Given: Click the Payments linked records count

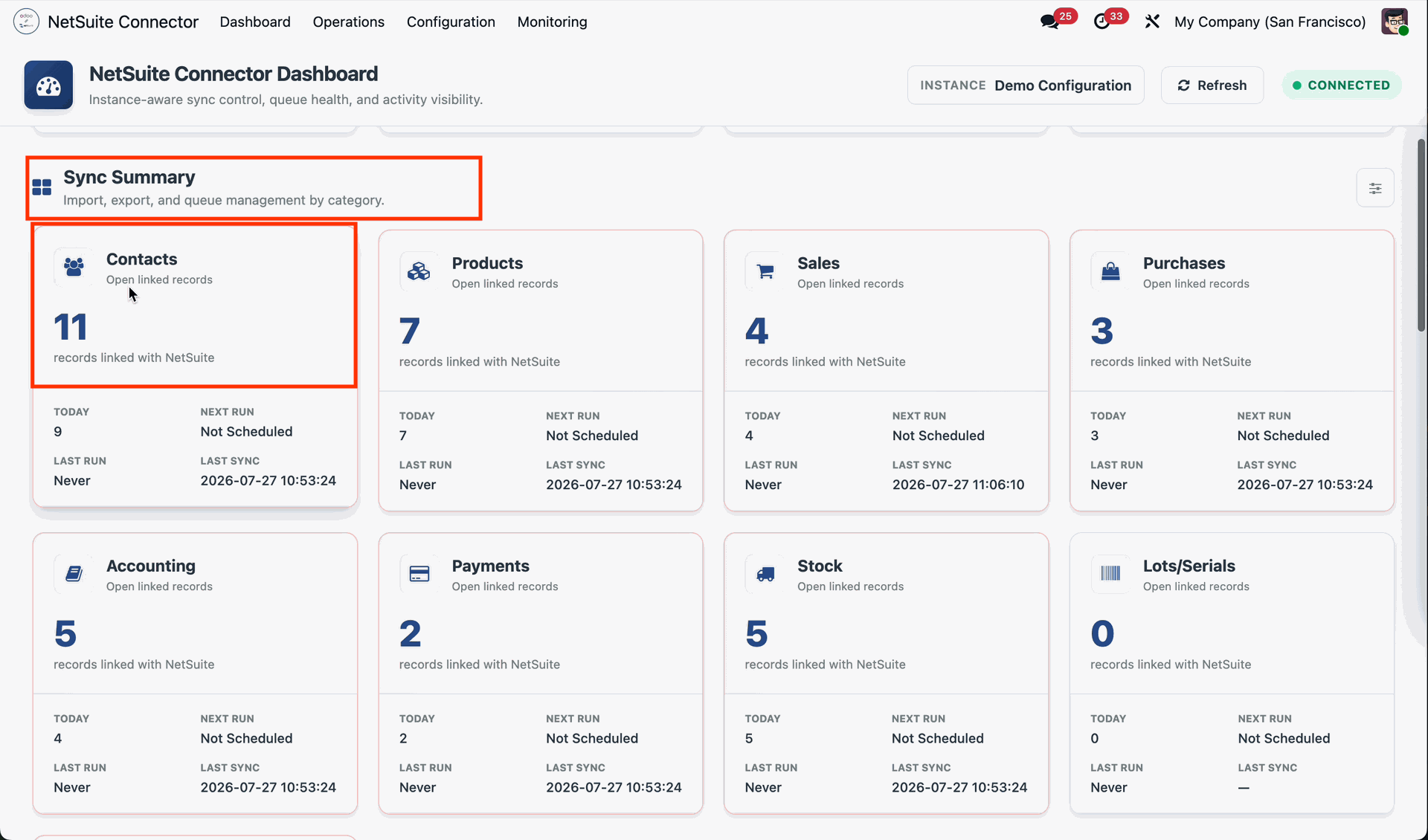Looking at the screenshot, I should click(x=411, y=633).
